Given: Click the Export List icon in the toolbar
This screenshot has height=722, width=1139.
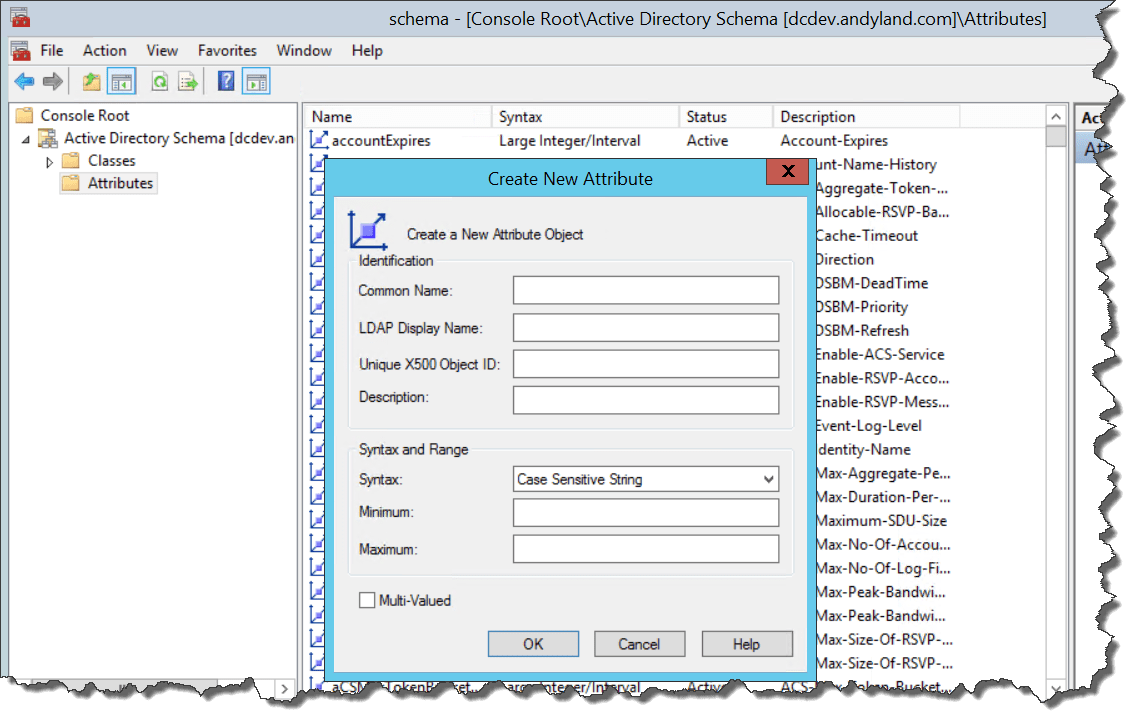Looking at the screenshot, I should point(188,81).
